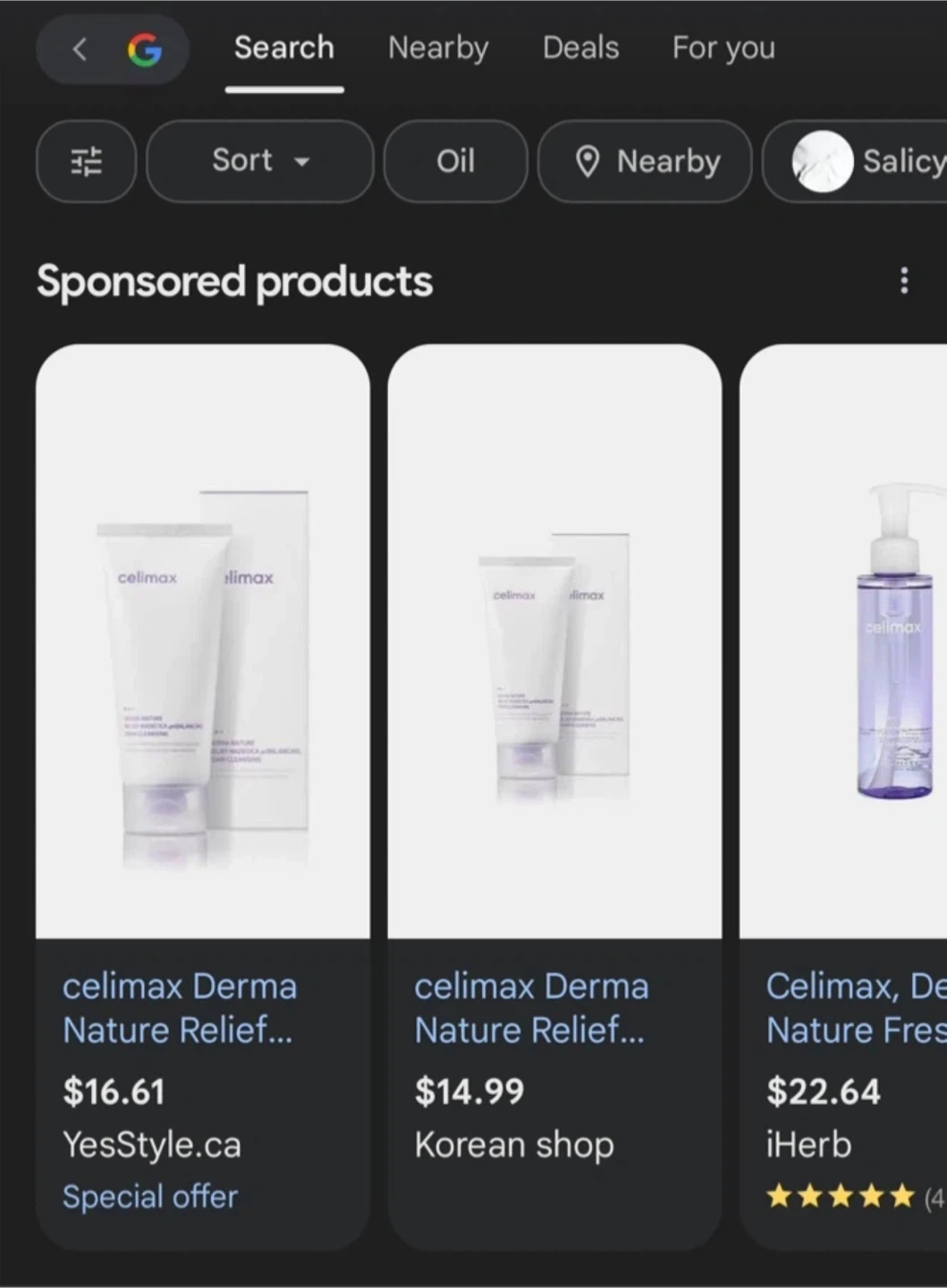Open the For you tab
The width and height of the screenshot is (947, 1288).
(723, 48)
